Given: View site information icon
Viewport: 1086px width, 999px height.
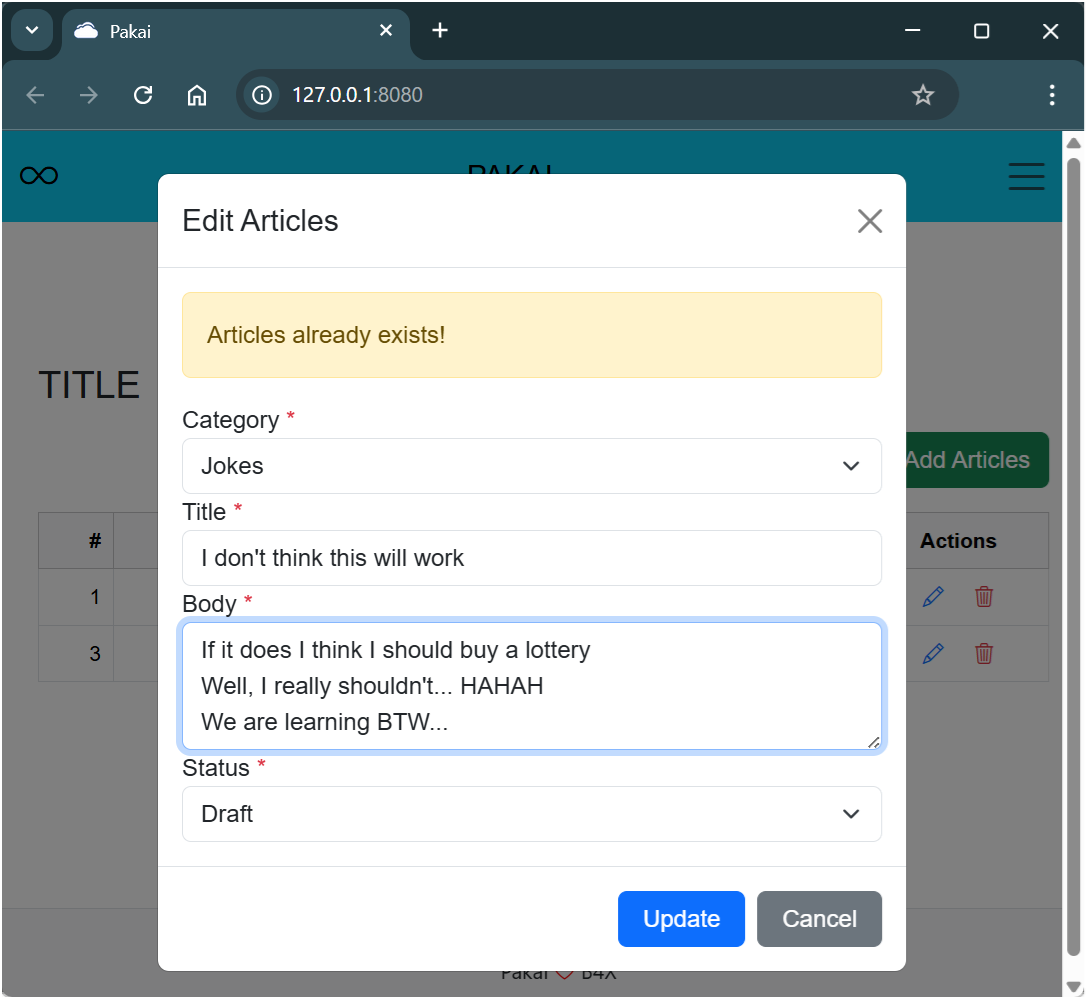Looking at the screenshot, I should [262, 95].
